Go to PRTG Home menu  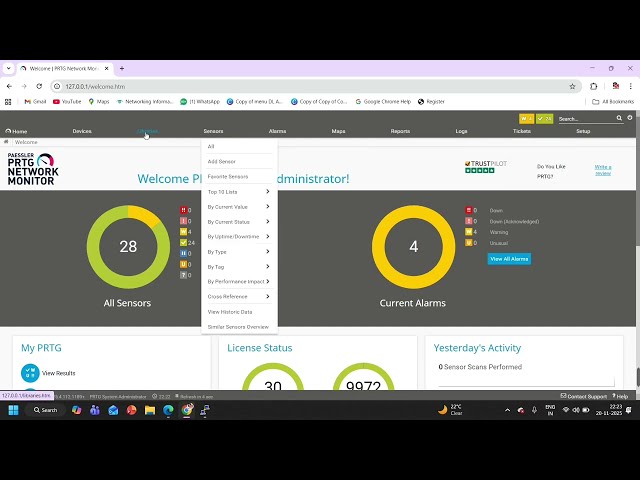click(x=16, y=131)
